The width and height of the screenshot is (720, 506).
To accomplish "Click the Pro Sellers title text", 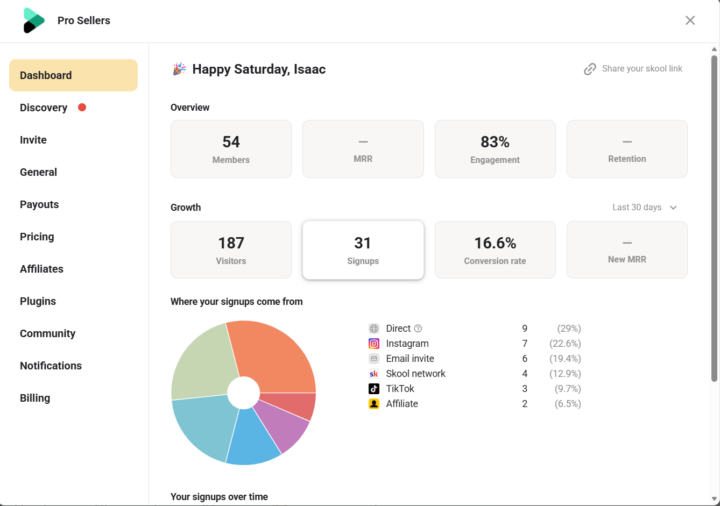I will (x=84, y=21).
